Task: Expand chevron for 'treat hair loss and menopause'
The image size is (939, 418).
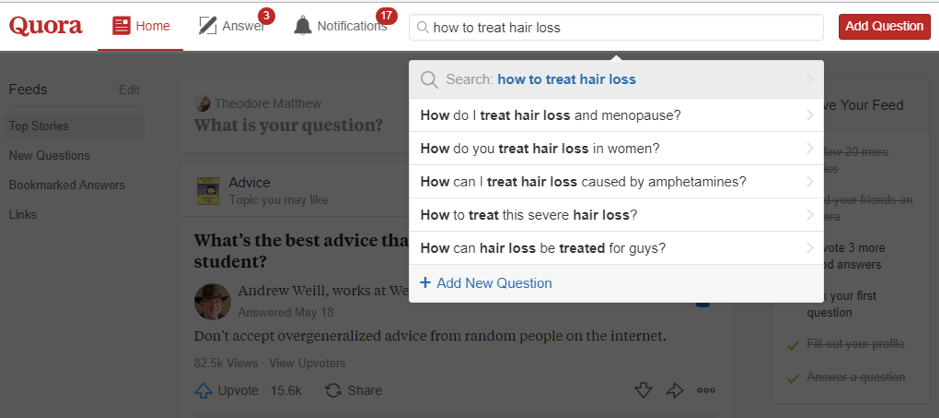Action: pyautogui.click(x=810, y=115)
